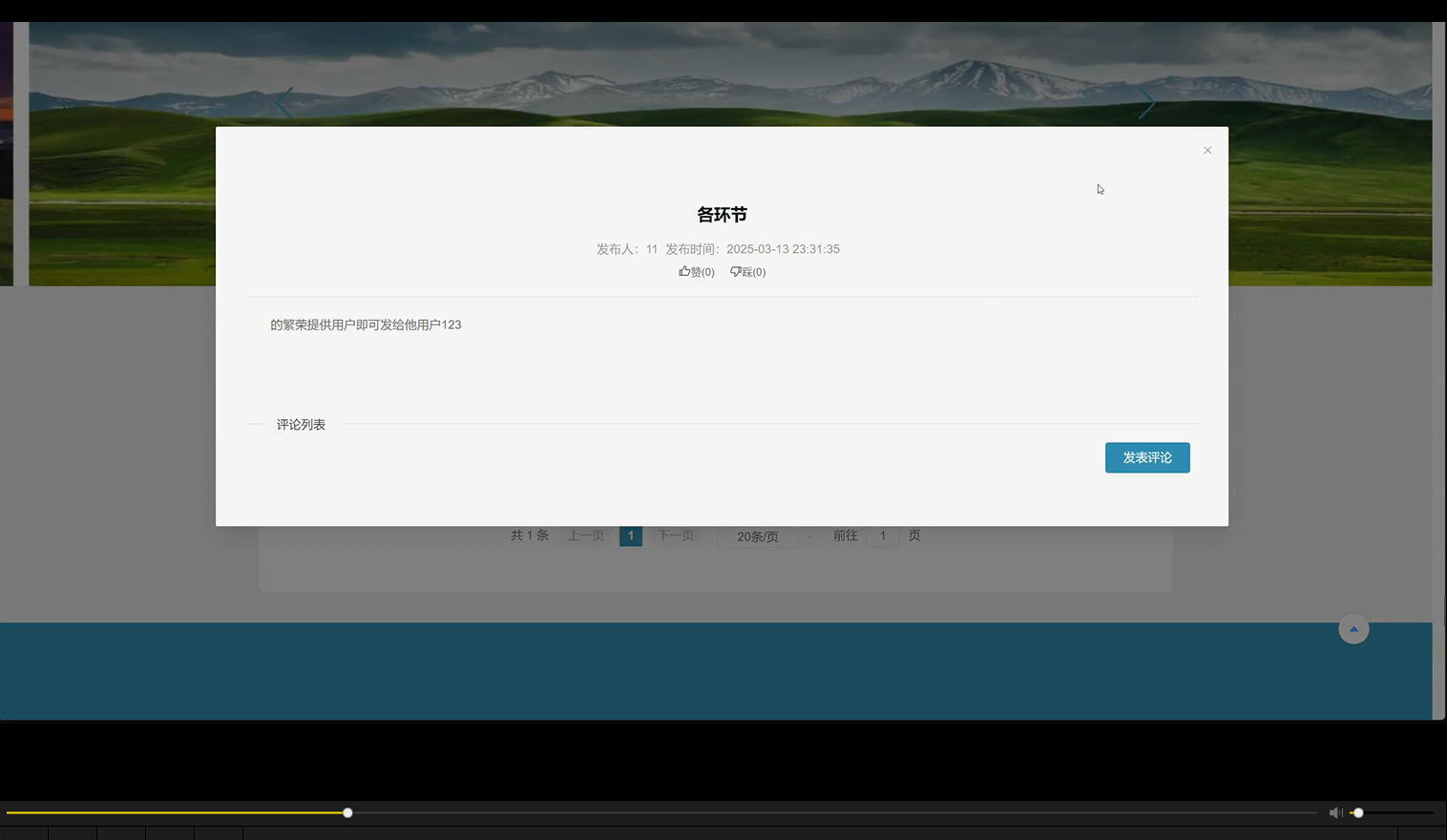Mute the video with the speaker icon
Screen dimensions: 1447x840
click(1335, 812)
